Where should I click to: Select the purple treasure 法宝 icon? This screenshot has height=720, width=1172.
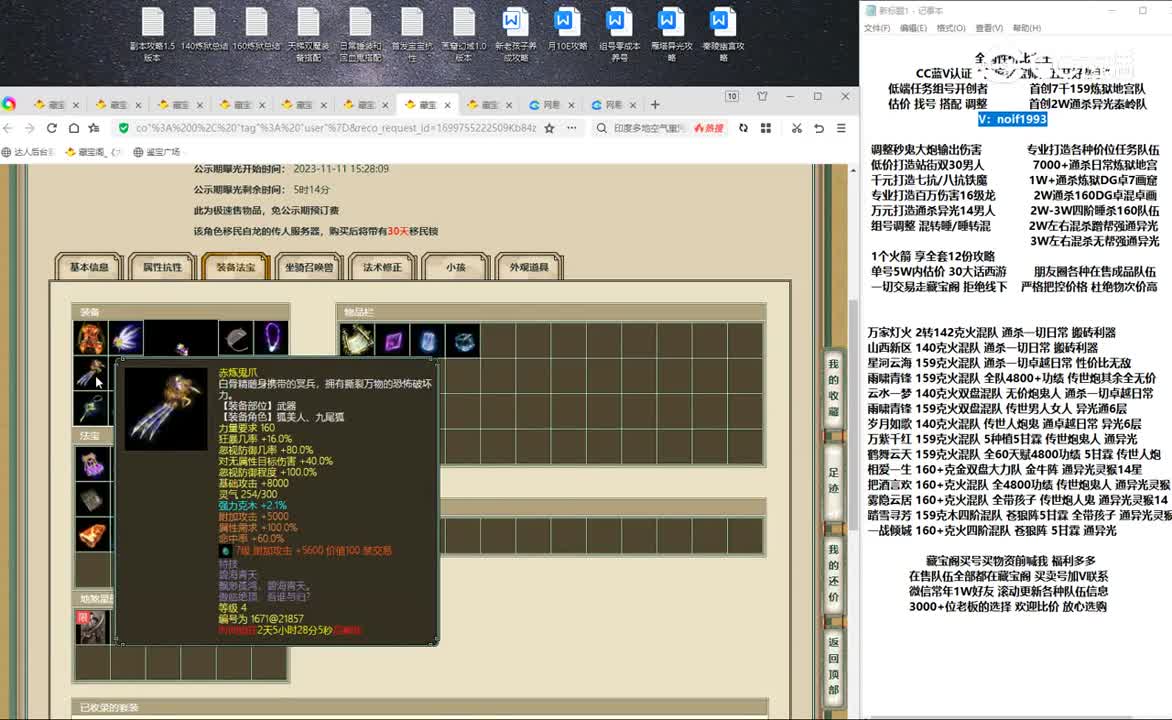tap(92, 464)
